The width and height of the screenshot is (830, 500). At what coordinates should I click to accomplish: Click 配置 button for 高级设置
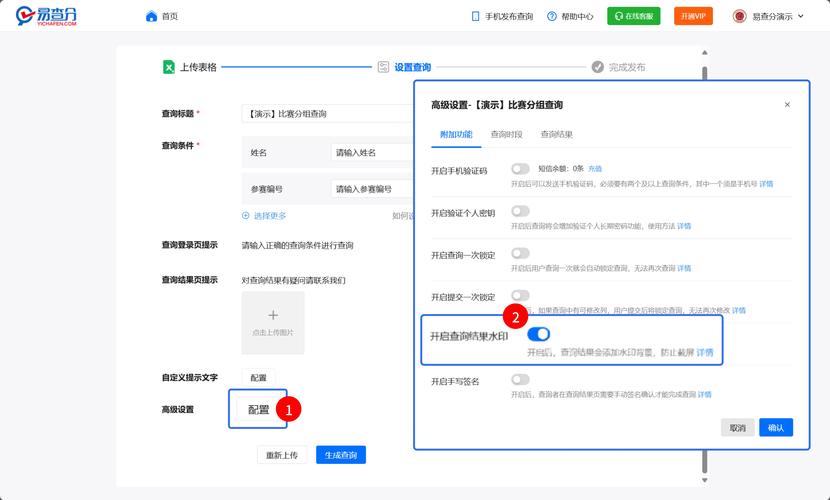[x=258, y=410]
